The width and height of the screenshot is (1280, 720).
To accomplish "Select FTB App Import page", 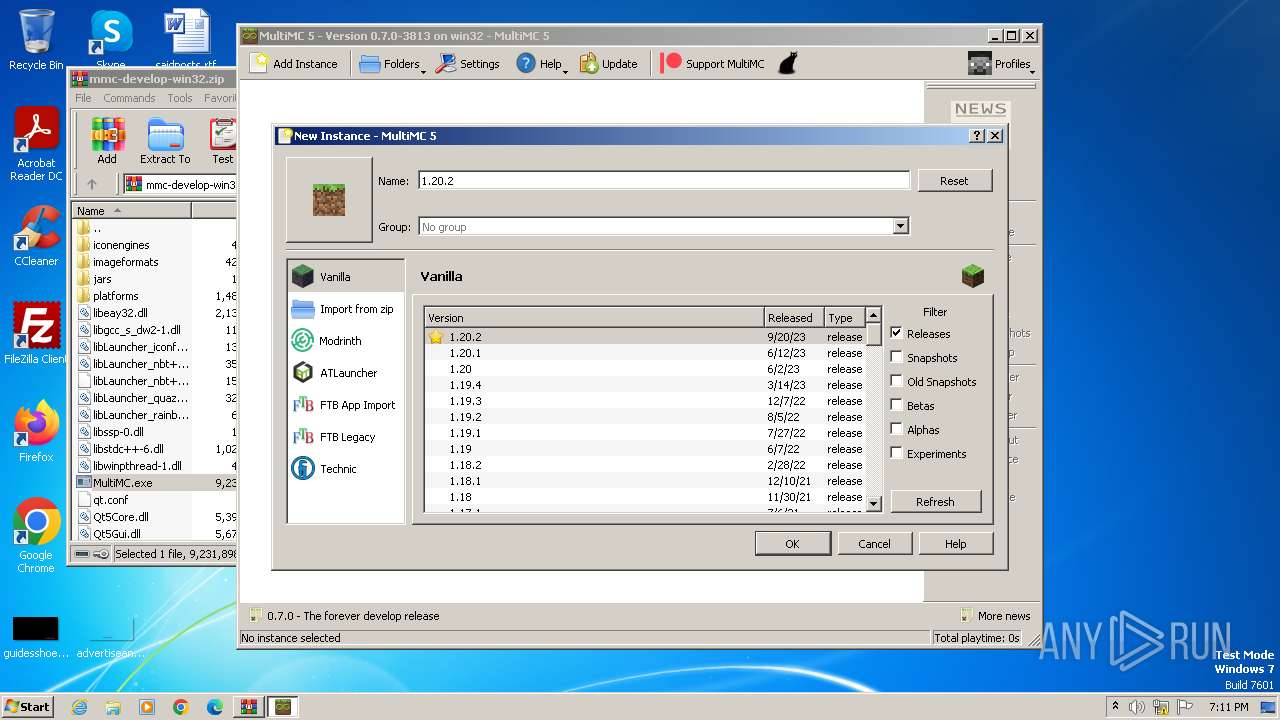I will coord(345,405).
